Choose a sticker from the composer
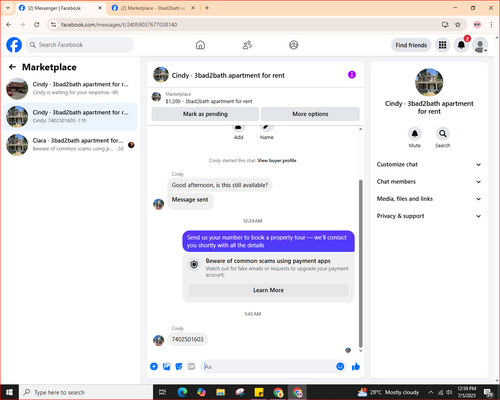Screen dimensions: 500x400 click(179, 367)
